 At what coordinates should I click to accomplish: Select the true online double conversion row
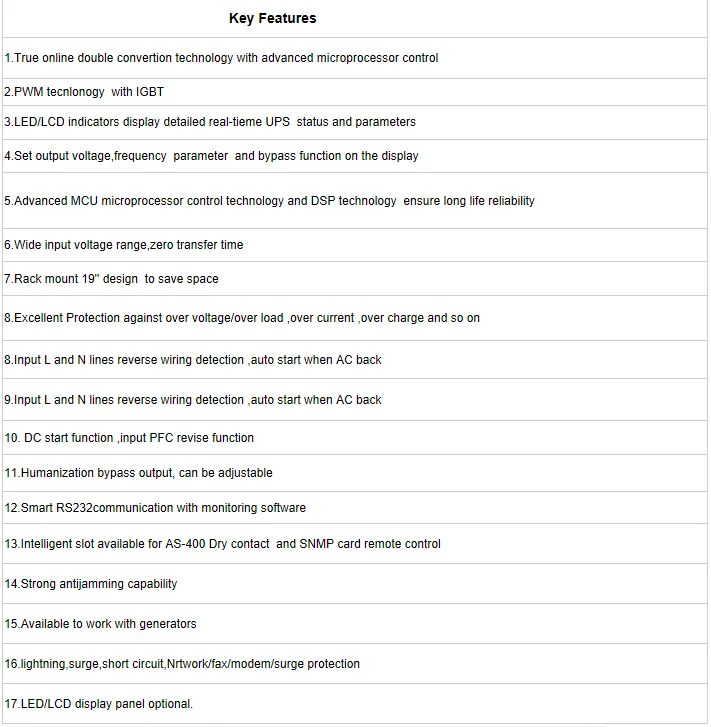[x=355, y=58]
